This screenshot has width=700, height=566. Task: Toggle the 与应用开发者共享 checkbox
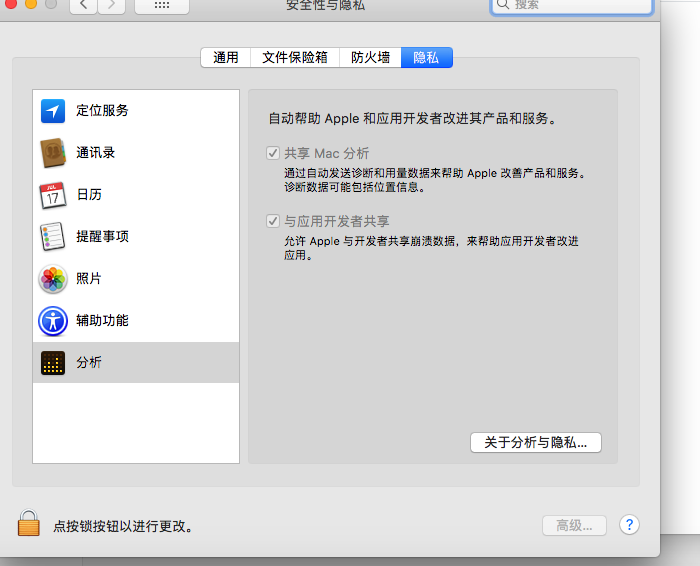(272, 222)
